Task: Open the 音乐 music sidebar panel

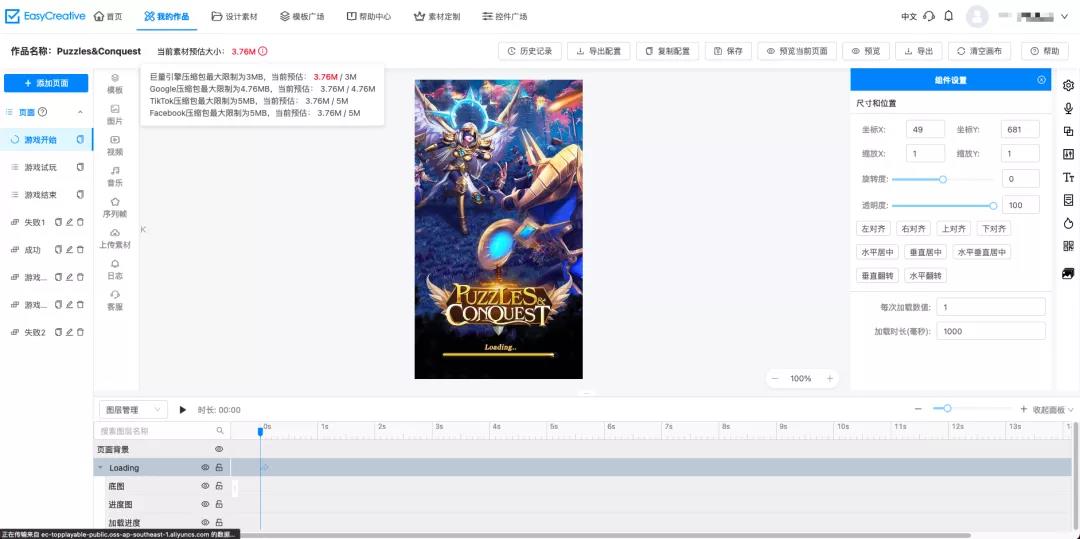Action: point(115,176)
